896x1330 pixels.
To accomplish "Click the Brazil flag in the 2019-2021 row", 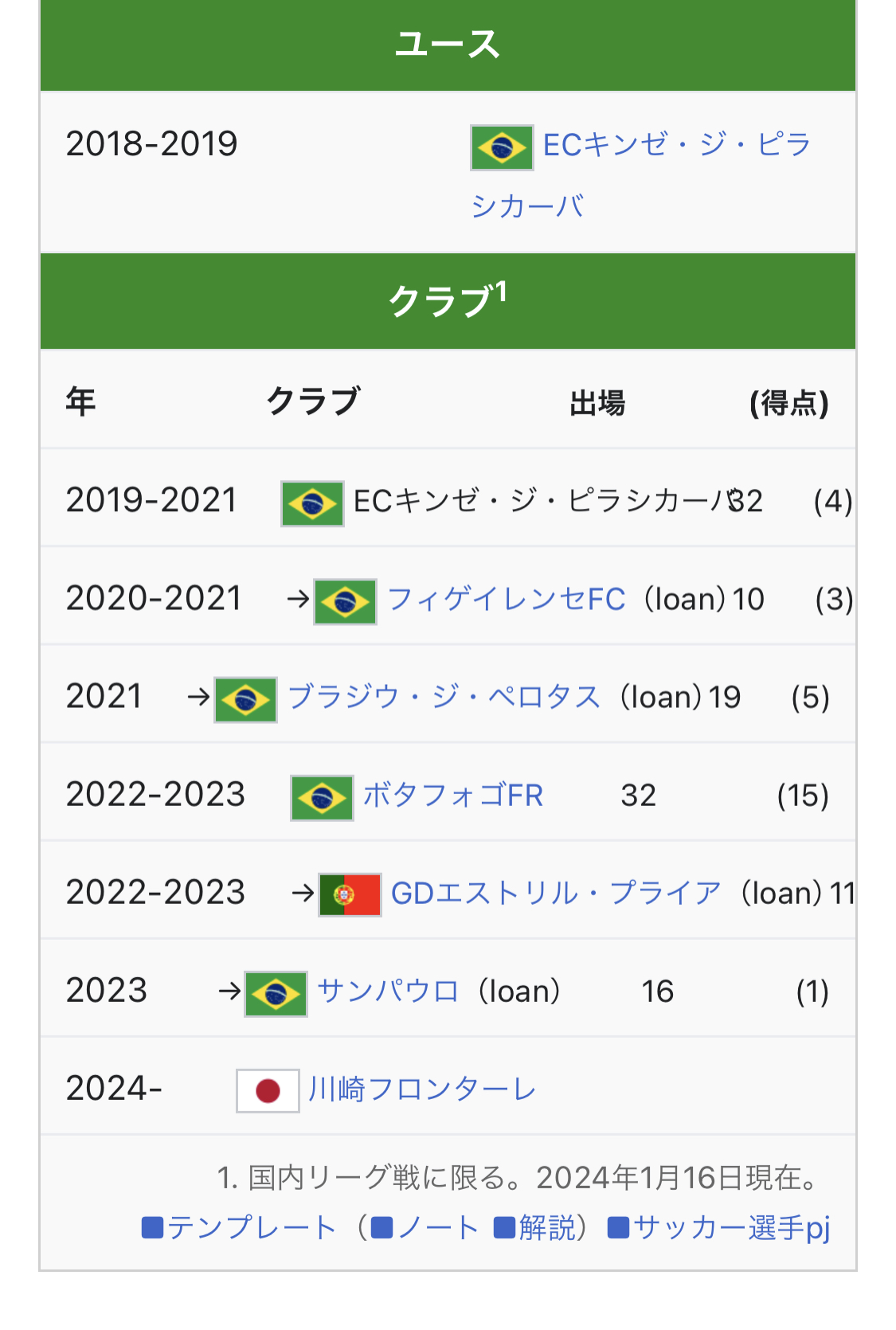I will pos(312,503).
